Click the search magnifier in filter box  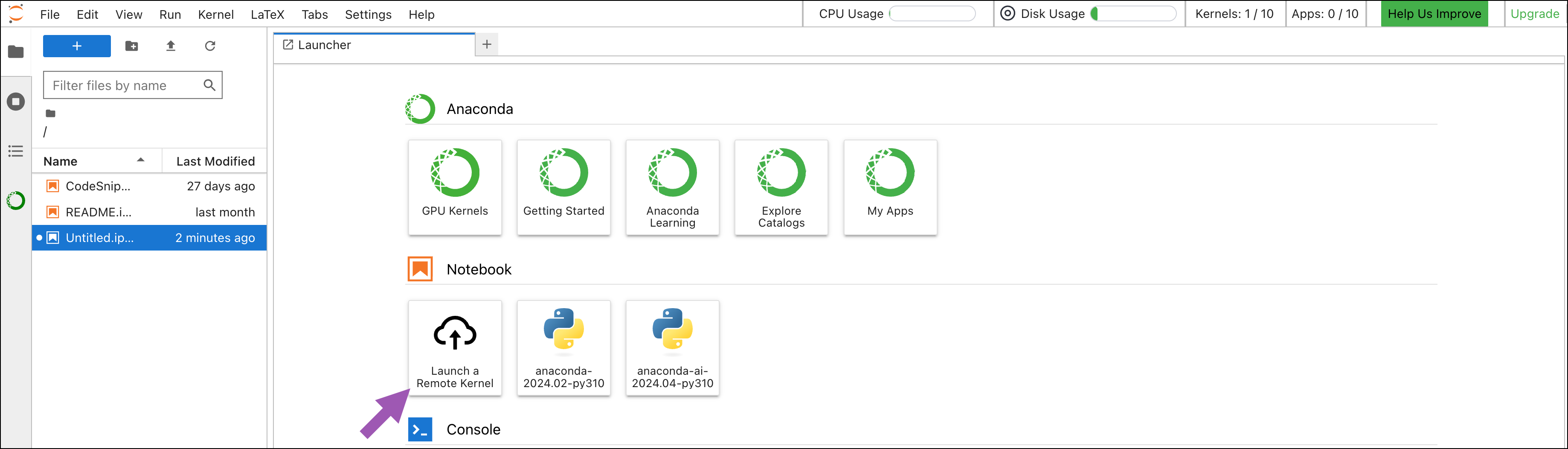coord(209,85)
